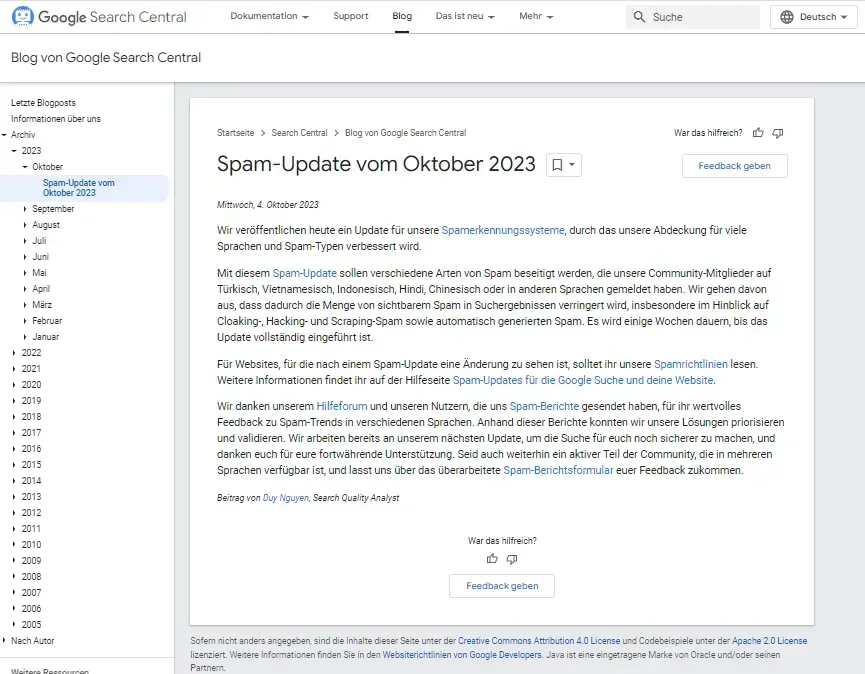Expand the 2020 archive year

coord(14,384)
